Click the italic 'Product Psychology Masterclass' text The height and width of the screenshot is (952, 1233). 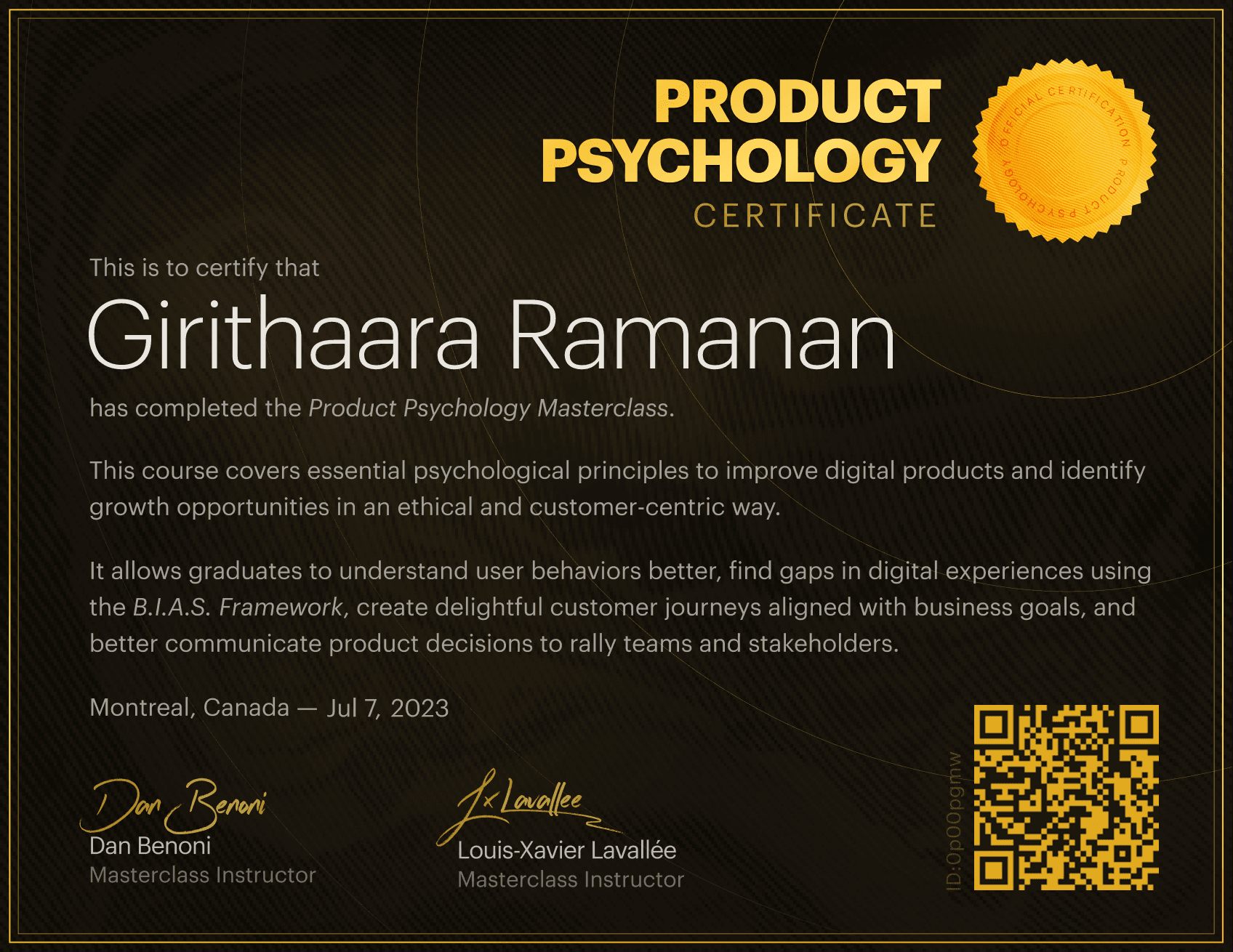(488, 408)
